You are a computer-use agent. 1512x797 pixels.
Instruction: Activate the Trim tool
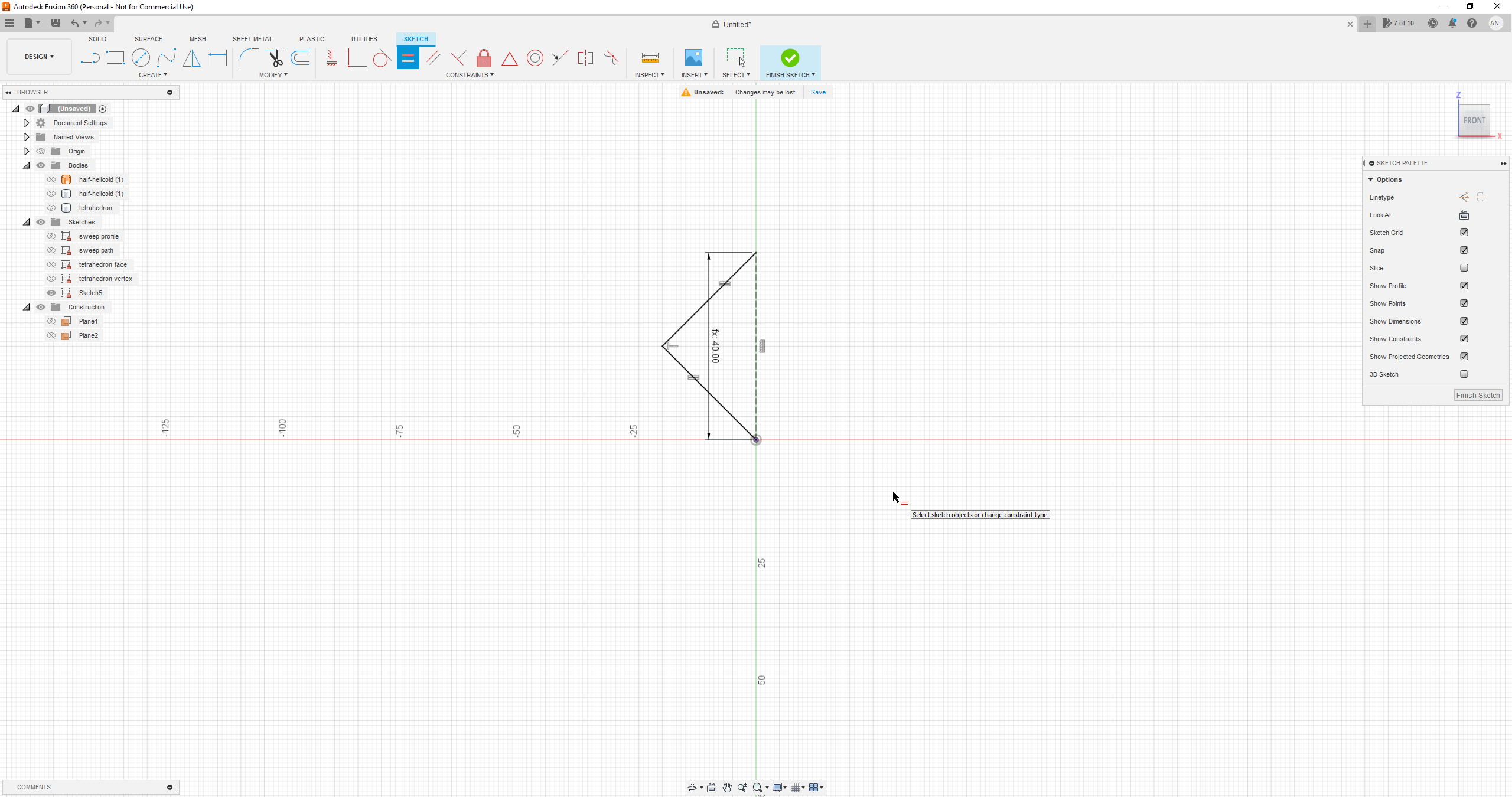click(275, 58)
